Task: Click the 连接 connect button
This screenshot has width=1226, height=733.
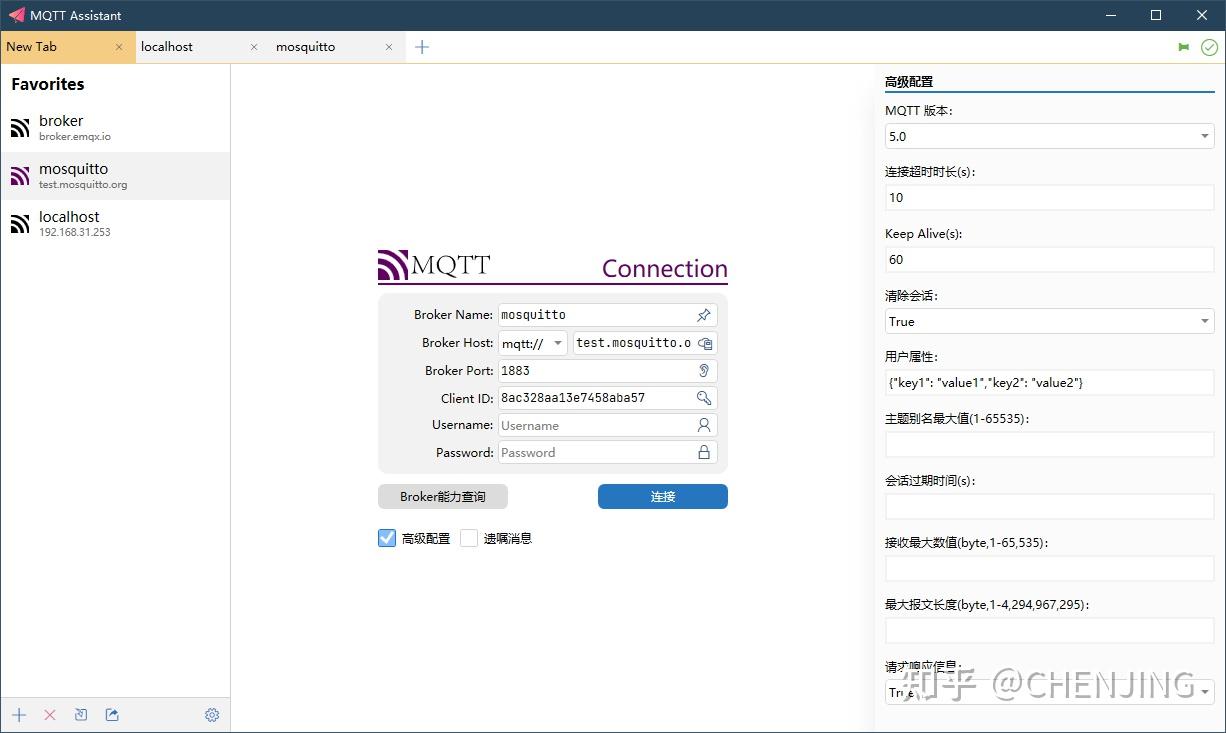Action: pyautogui.click(x=662, y=496)
